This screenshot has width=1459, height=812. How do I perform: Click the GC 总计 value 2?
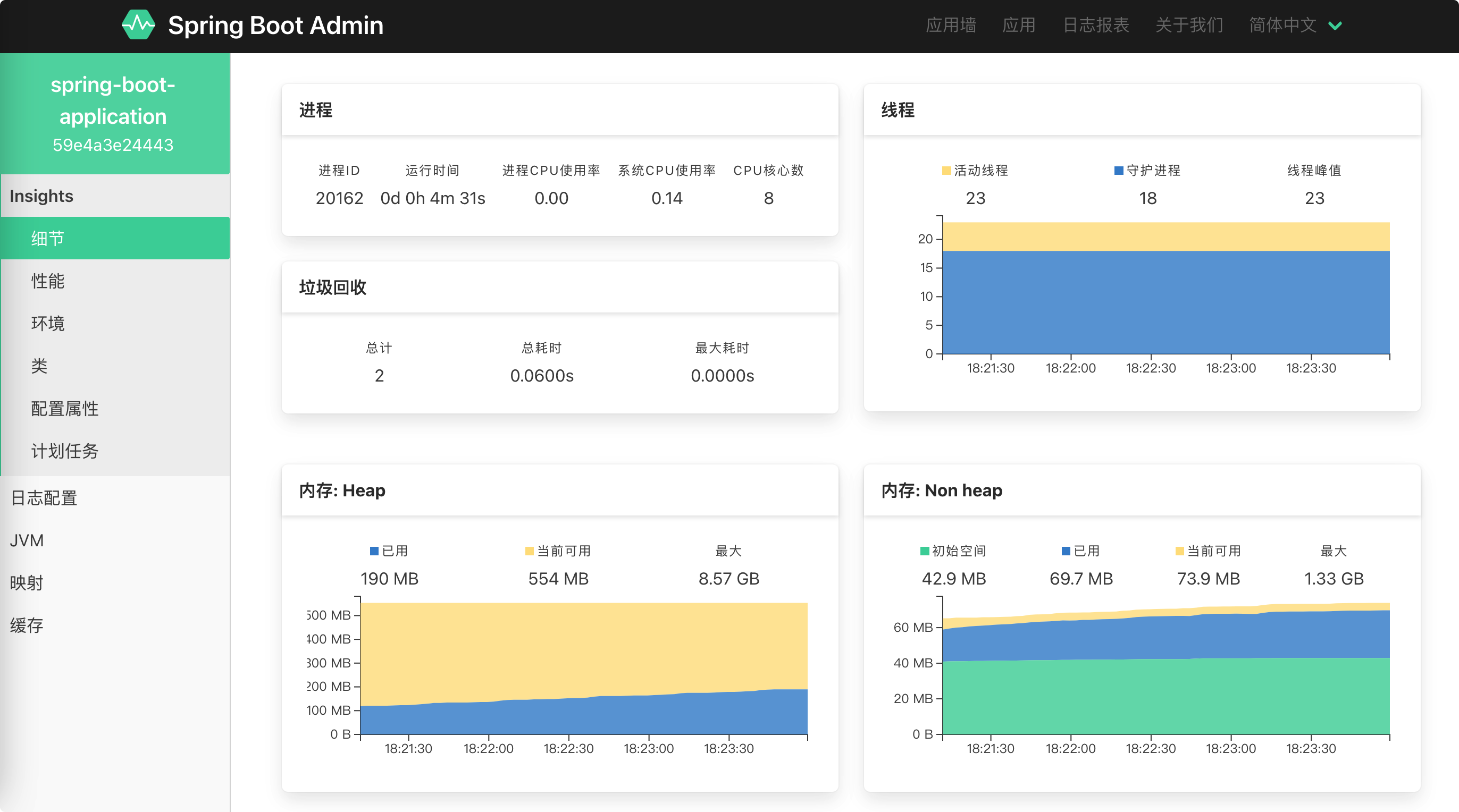[380, 375]
